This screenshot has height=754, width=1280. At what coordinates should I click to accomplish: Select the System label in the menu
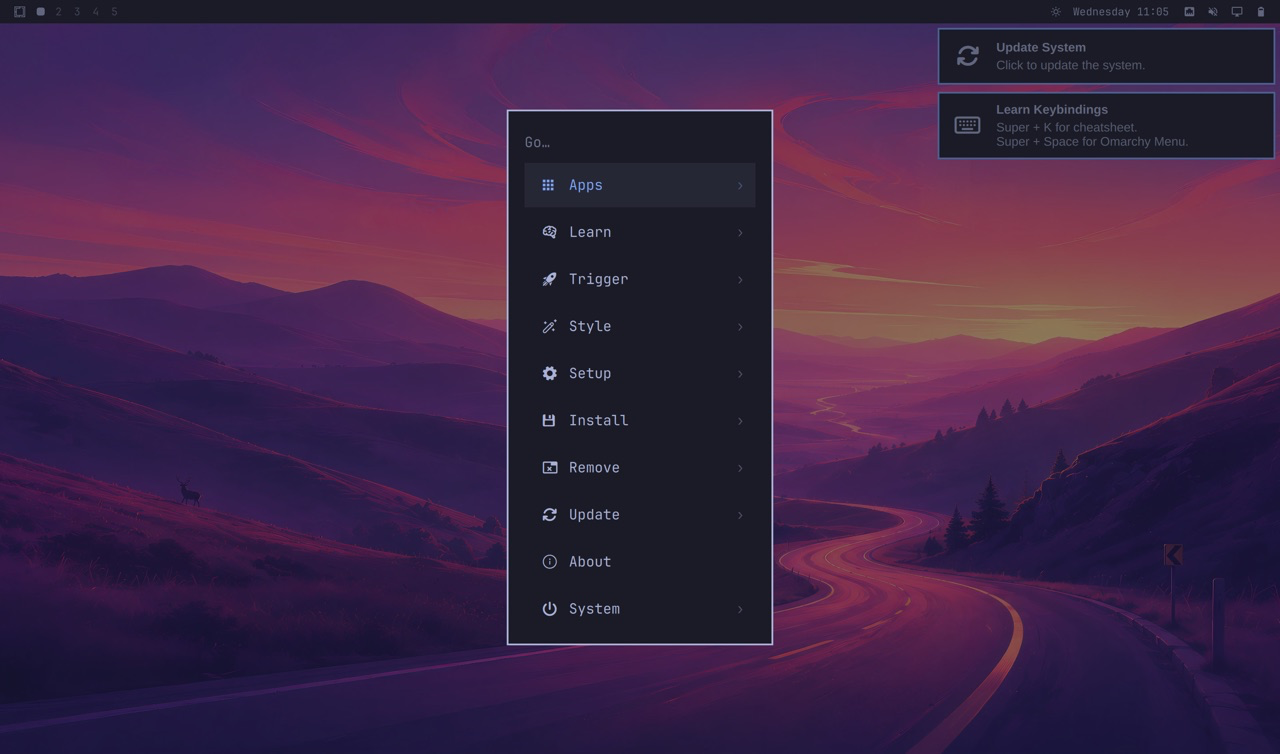pos(594,608)
